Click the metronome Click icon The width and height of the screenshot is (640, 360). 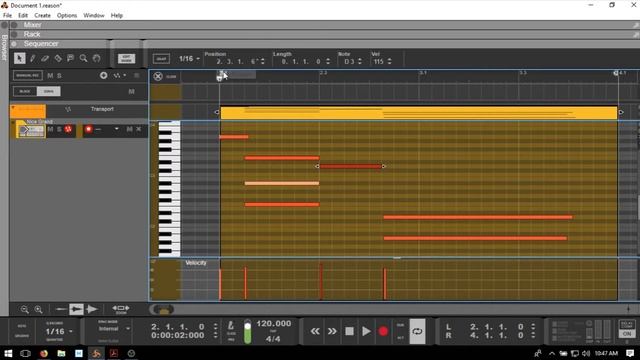[x=231, y=326]
